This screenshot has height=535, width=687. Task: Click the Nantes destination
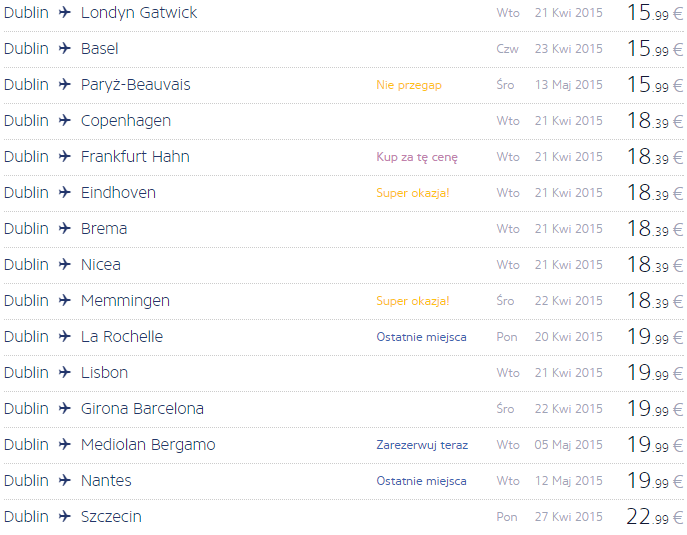(106, 480)
